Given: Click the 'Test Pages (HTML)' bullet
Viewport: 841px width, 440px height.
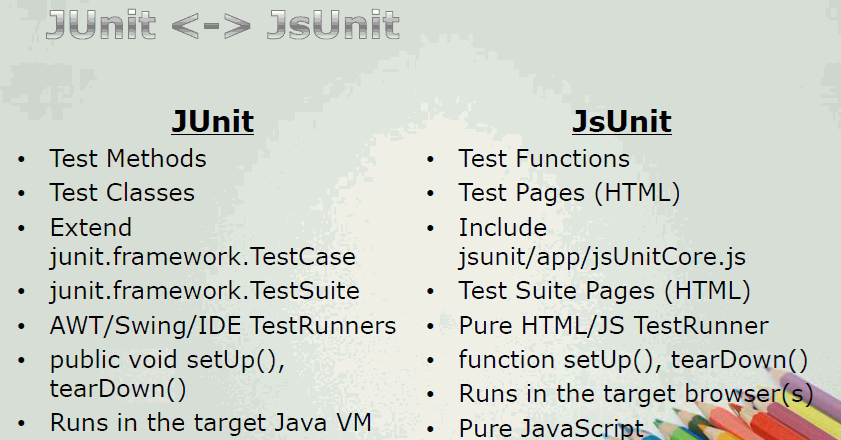Looking at the screenshot, I should click(570, 193).
